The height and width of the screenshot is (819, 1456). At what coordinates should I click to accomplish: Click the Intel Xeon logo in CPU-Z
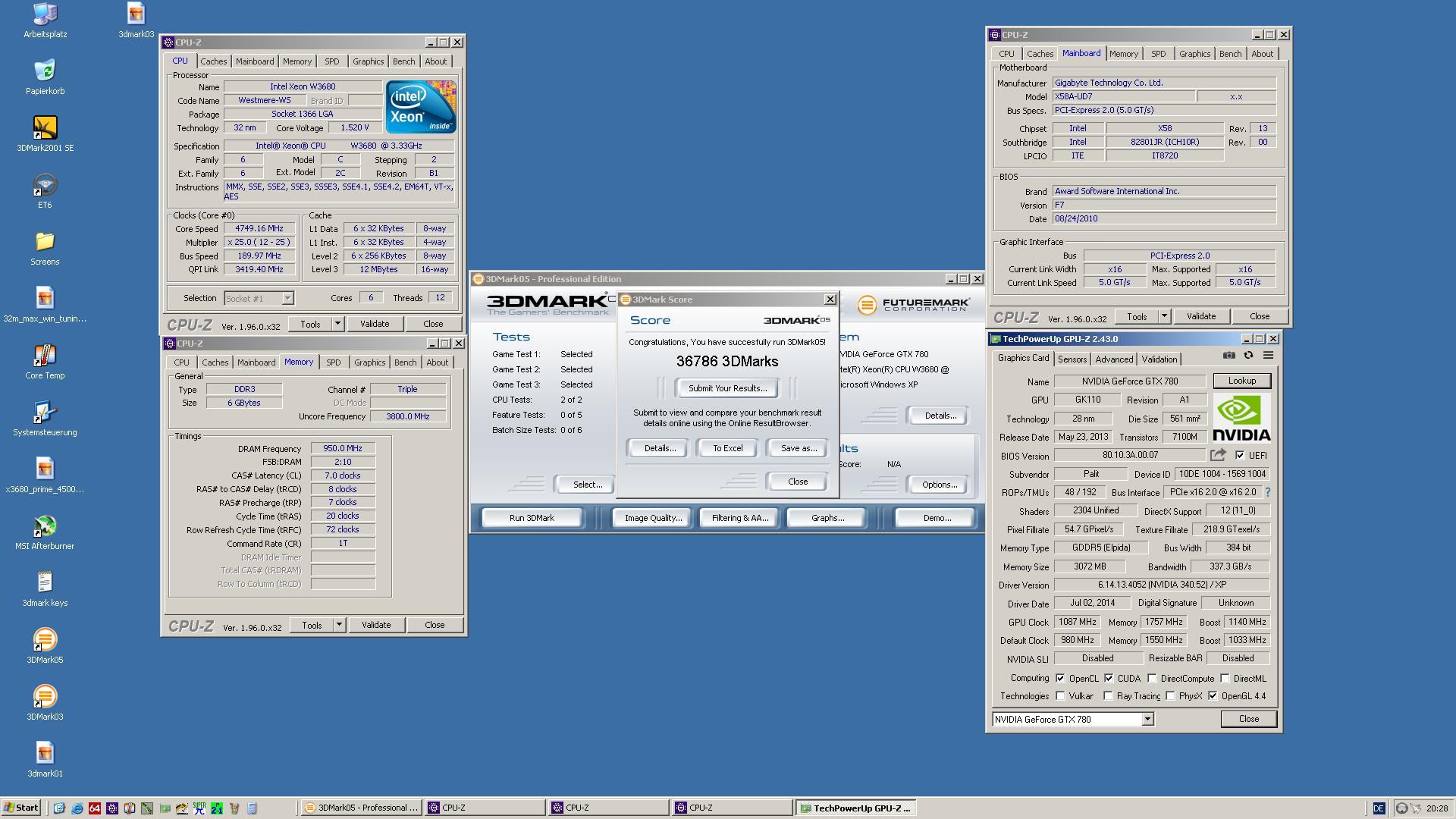[421, 106]
